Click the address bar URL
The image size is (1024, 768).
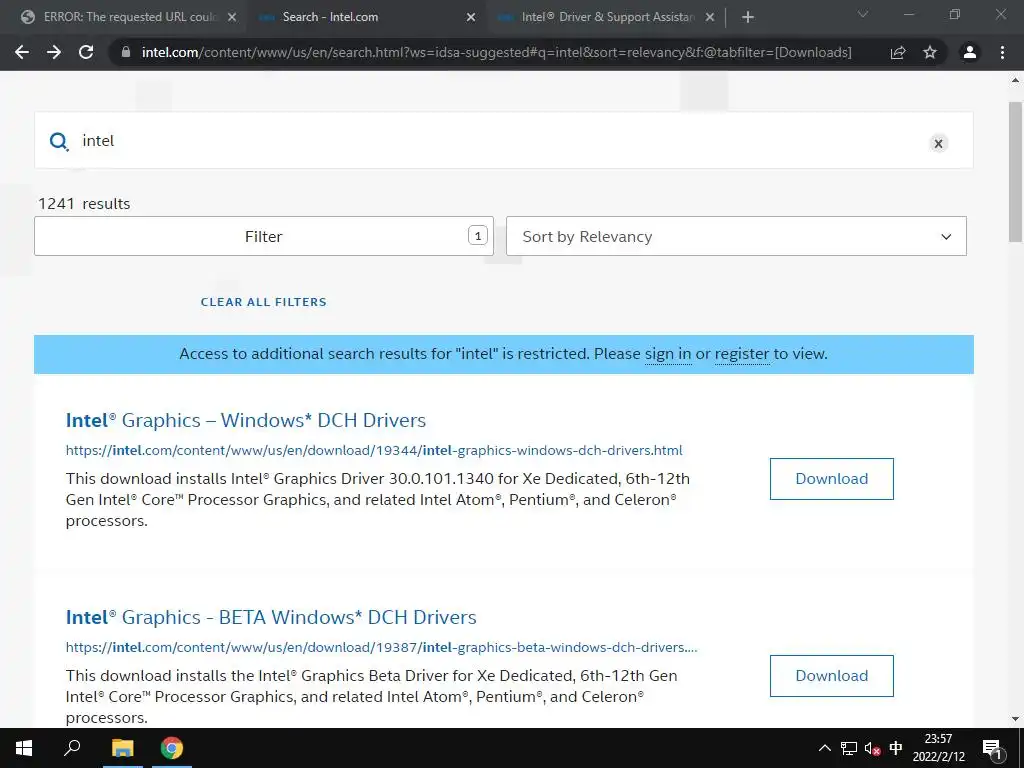(x=496, y=52)
